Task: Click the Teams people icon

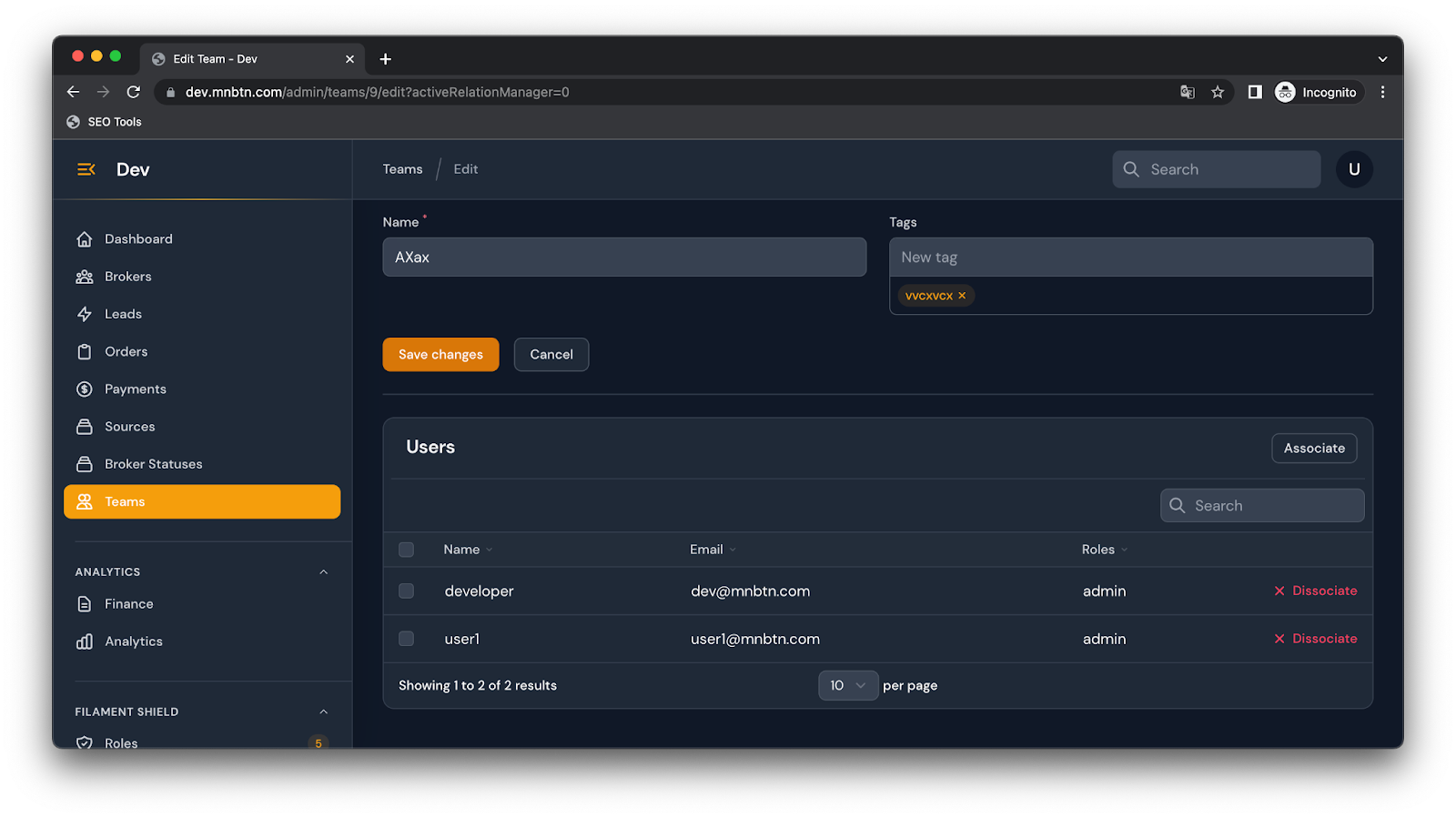Action: [x=85, y=501]
